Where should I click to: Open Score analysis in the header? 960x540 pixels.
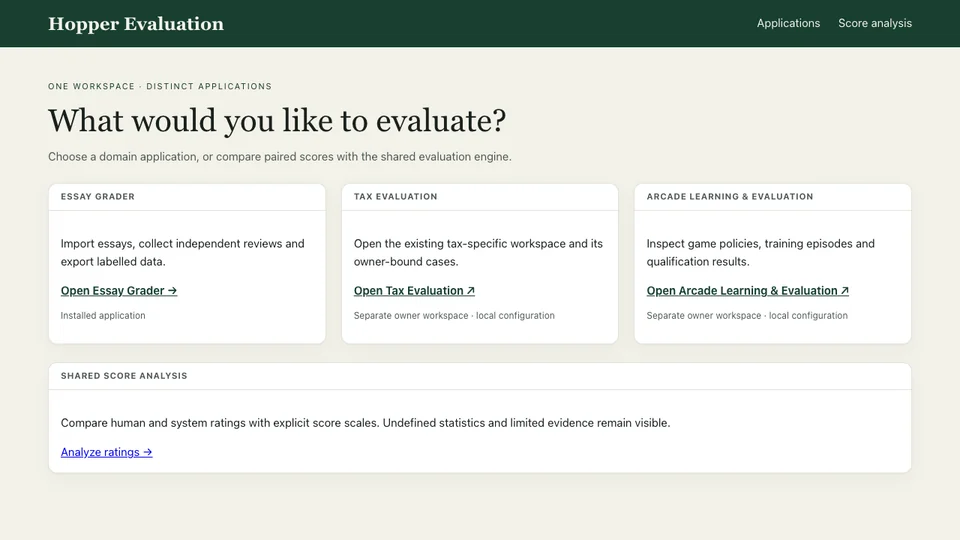[875, 23]
